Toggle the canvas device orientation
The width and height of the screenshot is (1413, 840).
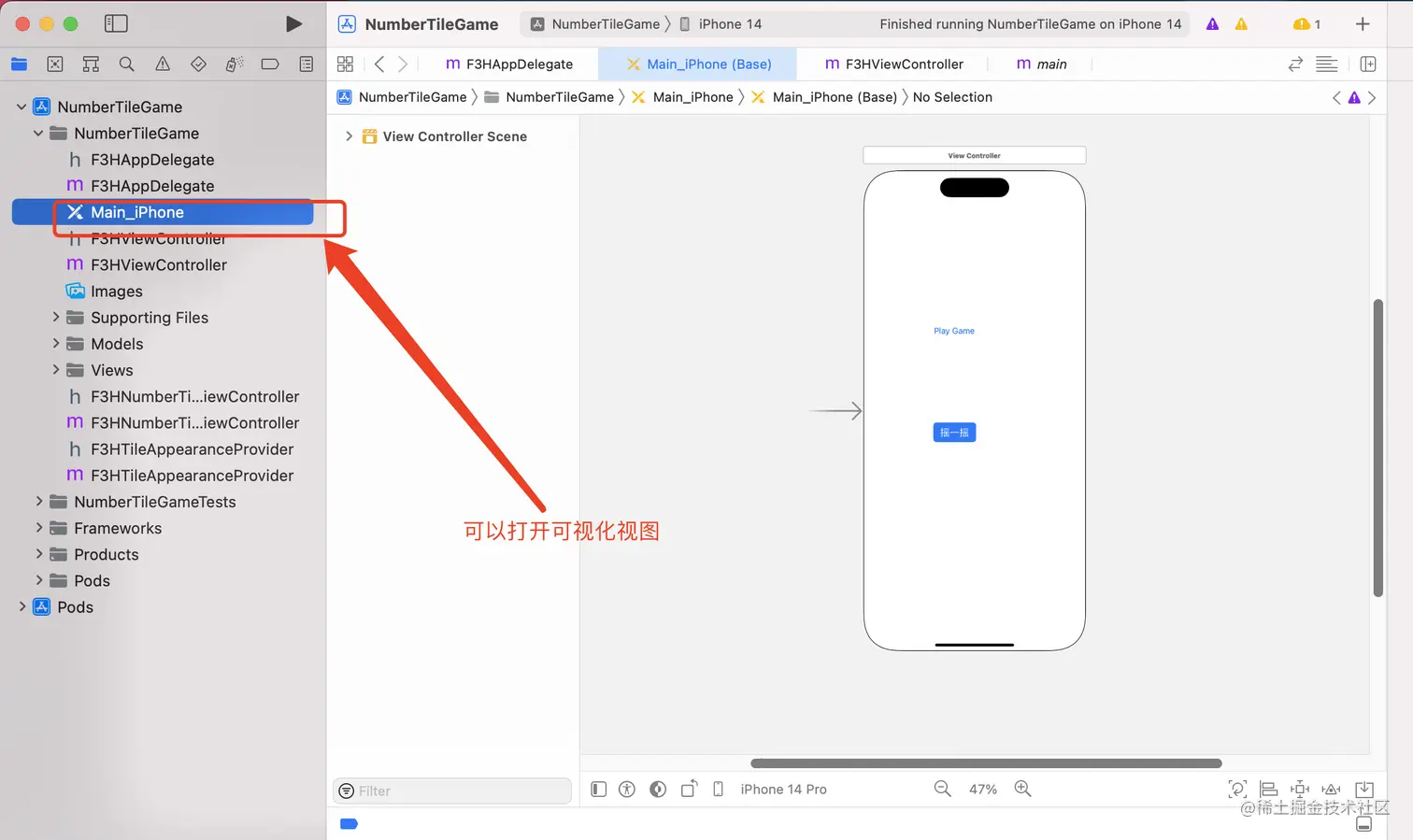point(689,789)
